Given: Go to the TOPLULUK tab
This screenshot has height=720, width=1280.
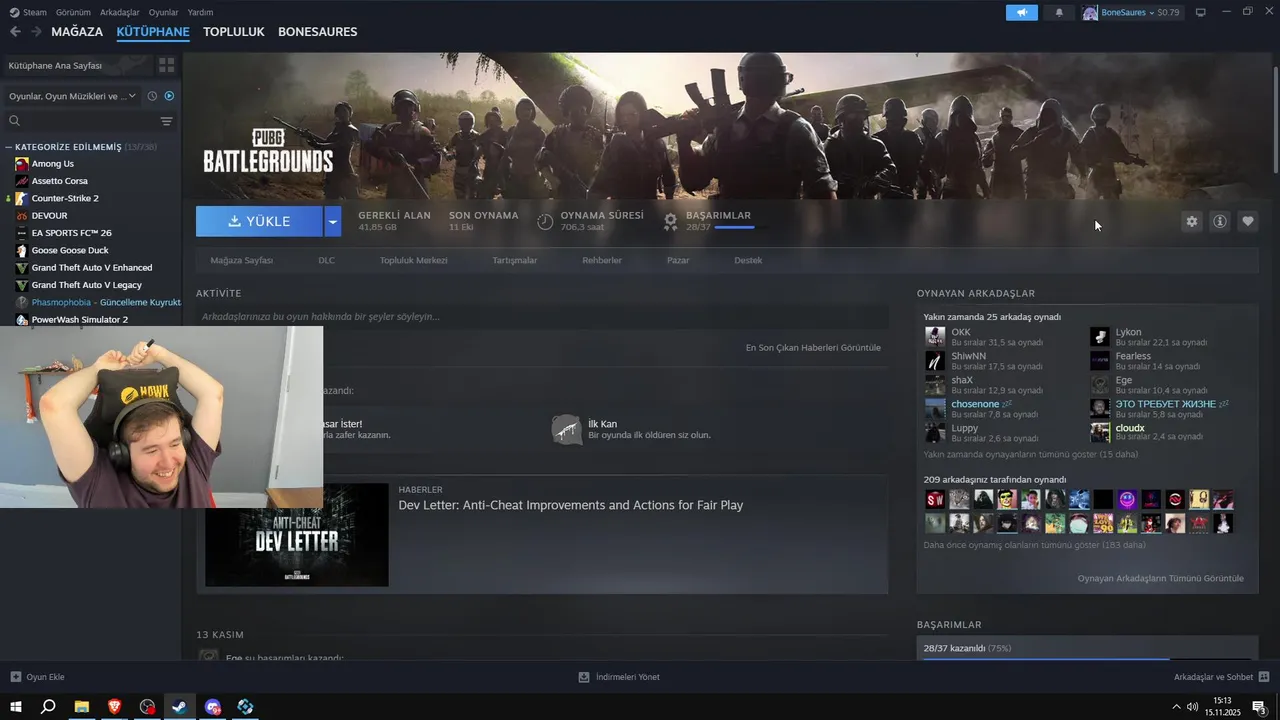Looking at the screenshot, I should pos(233,32).
